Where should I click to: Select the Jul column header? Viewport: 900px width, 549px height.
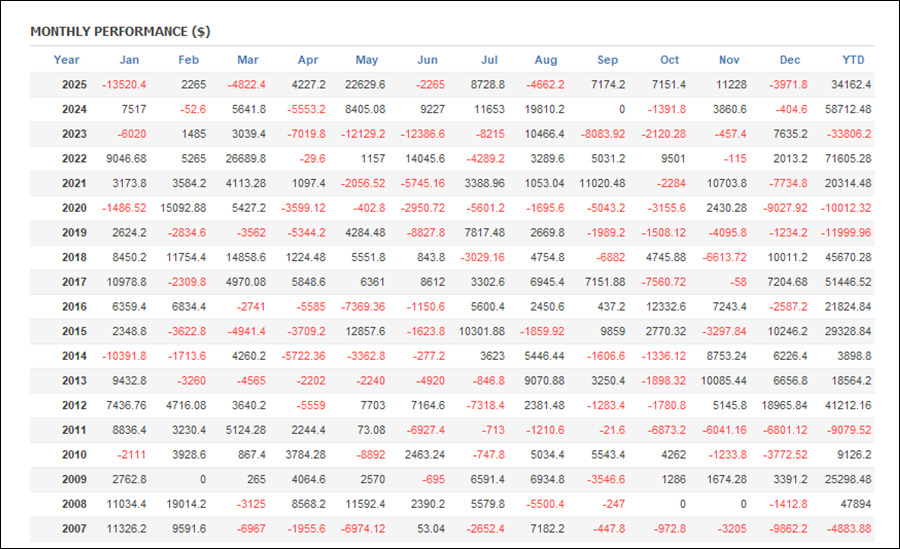(490, 60)
